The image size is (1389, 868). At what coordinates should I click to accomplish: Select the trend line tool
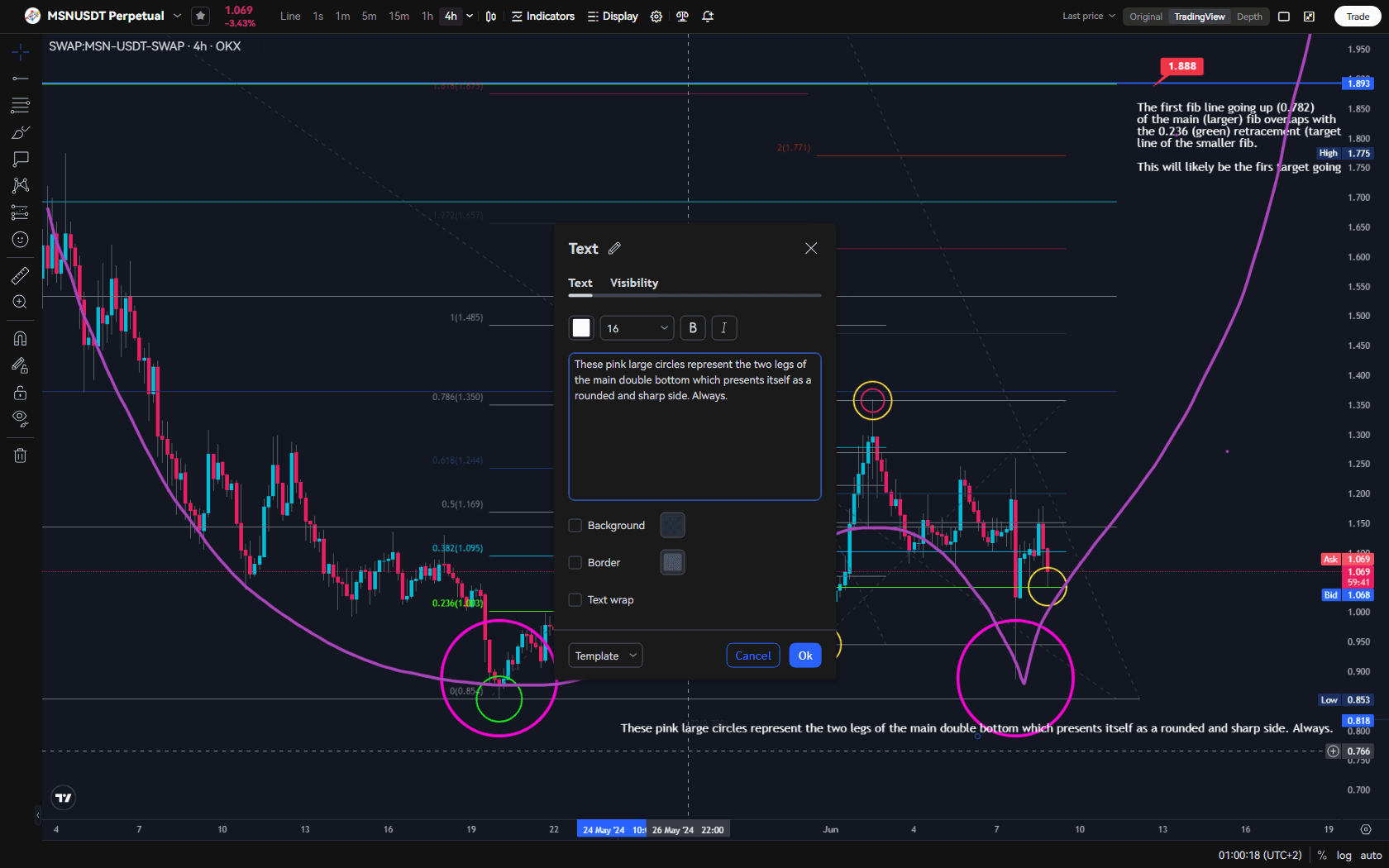[x=21, y=79]
